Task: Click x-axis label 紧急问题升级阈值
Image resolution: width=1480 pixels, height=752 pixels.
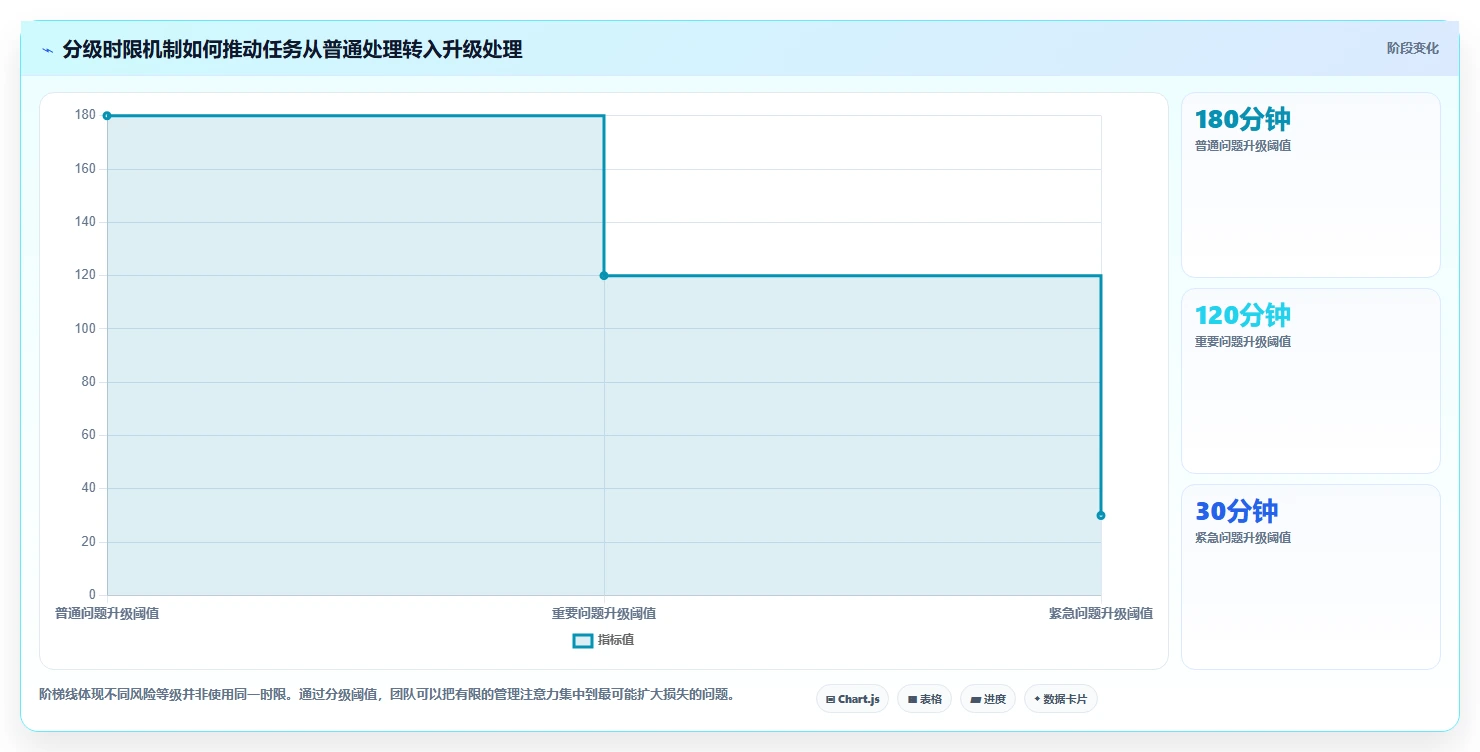Action: tap(1101, 614)
